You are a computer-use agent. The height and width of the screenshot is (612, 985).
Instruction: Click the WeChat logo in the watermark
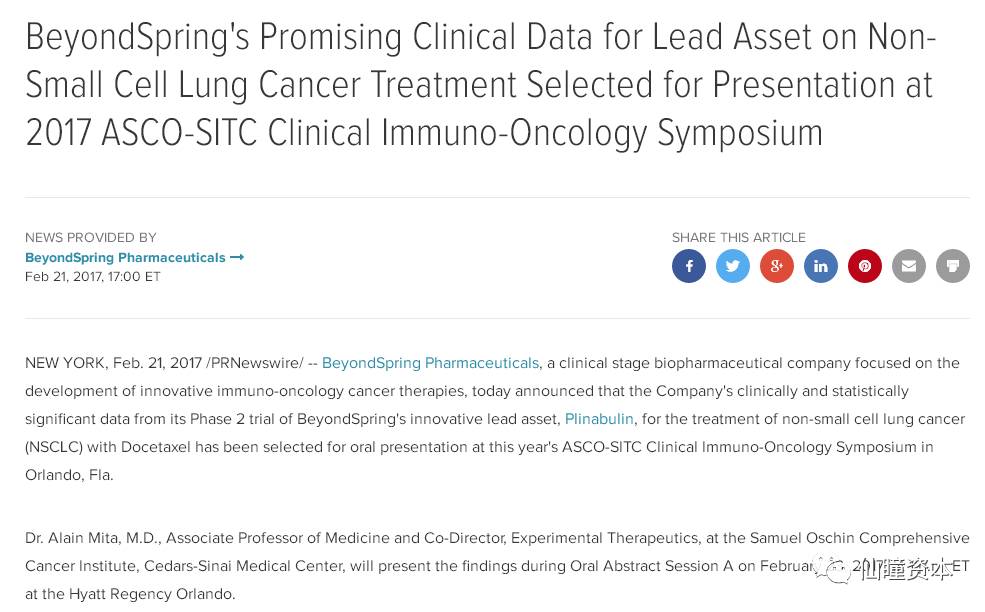point(831,570)
